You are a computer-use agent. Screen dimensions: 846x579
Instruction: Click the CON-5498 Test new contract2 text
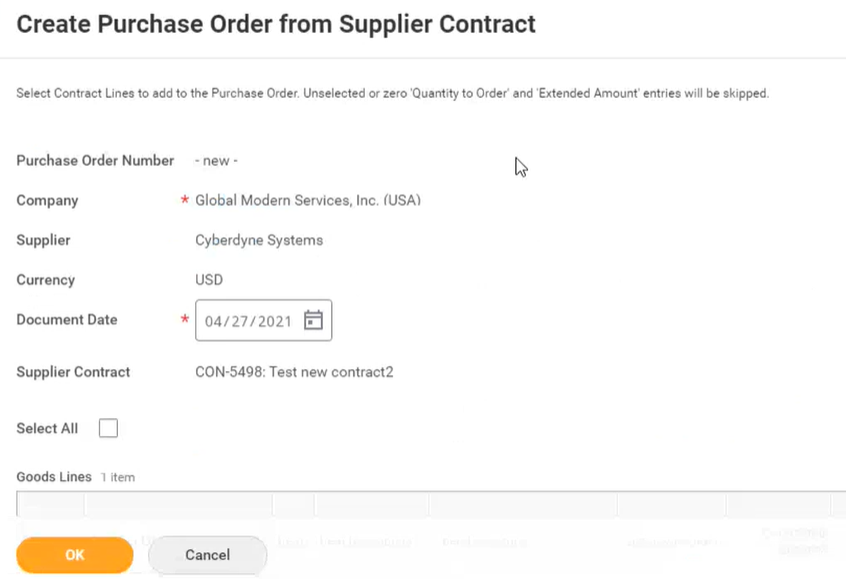point(294,372)
